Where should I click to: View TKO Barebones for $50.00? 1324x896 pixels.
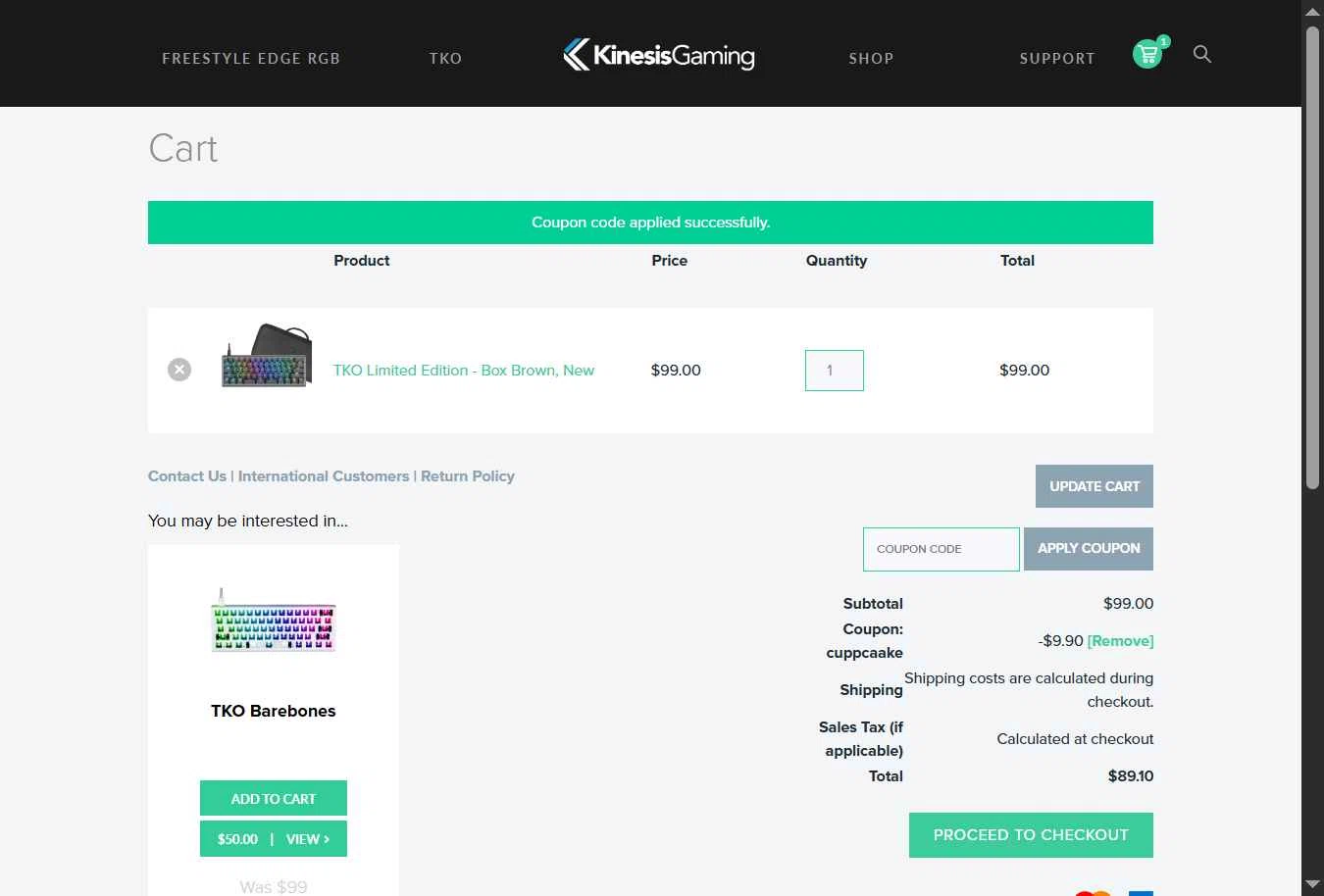(x=274, y=839)
